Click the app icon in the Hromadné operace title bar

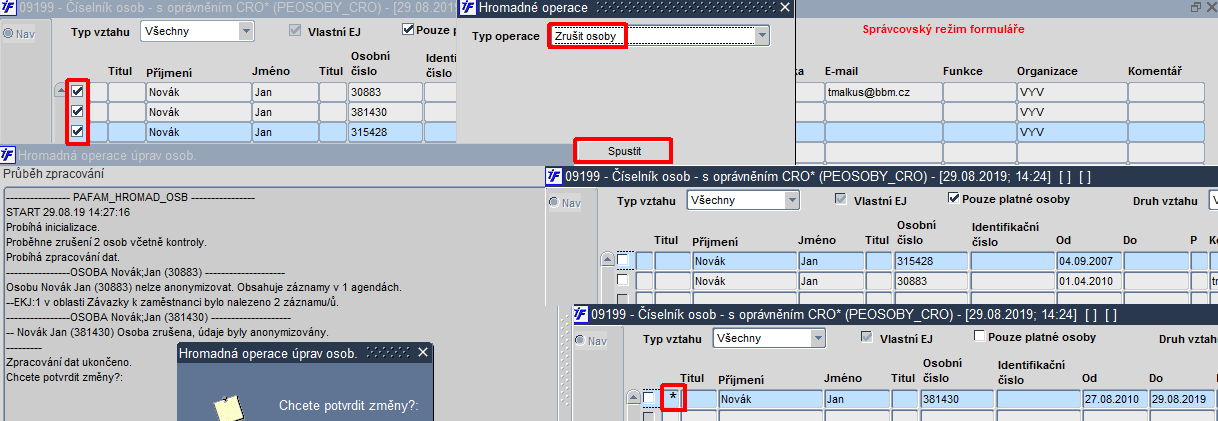pos(467,8)
